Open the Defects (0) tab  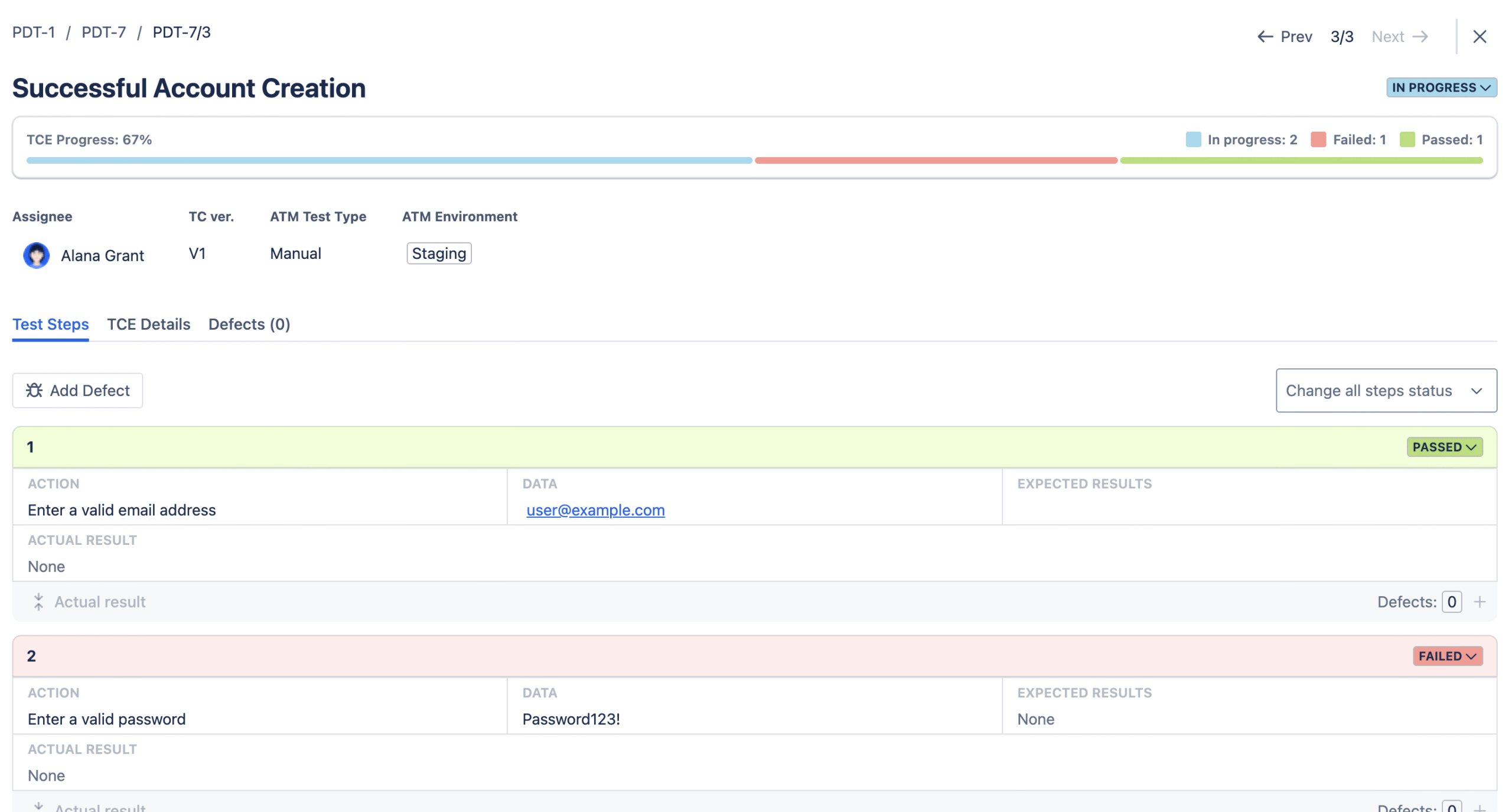click(249, 324)
